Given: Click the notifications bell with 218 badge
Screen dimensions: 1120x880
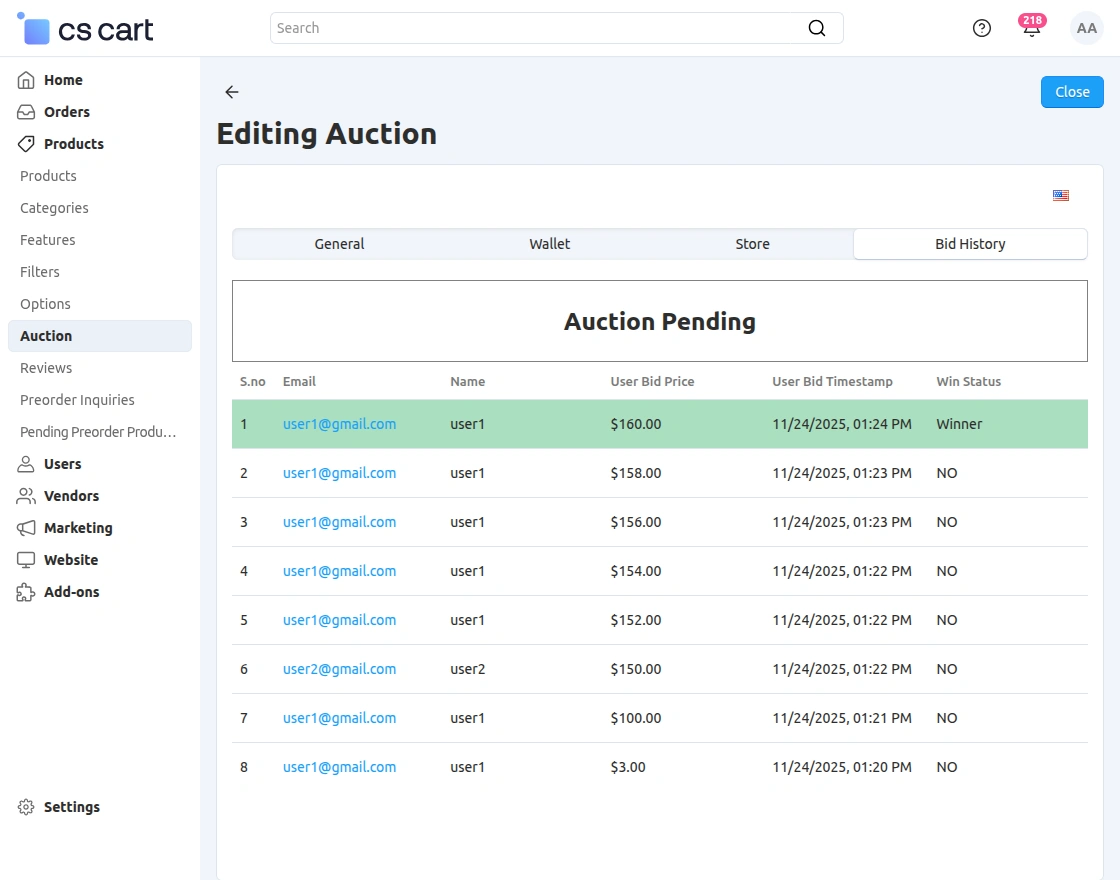Looking at the screenshot, I should point(1031,30).
